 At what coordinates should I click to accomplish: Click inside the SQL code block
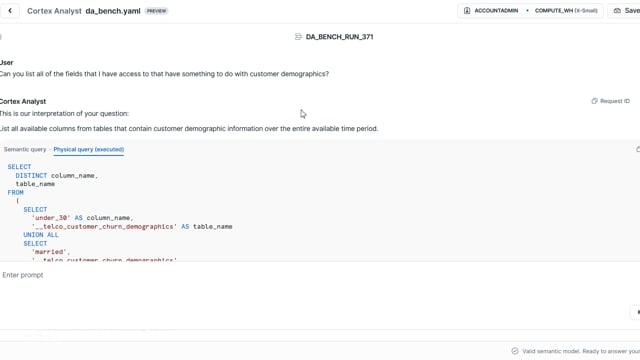pyautogui.click(x=320, y=210)
